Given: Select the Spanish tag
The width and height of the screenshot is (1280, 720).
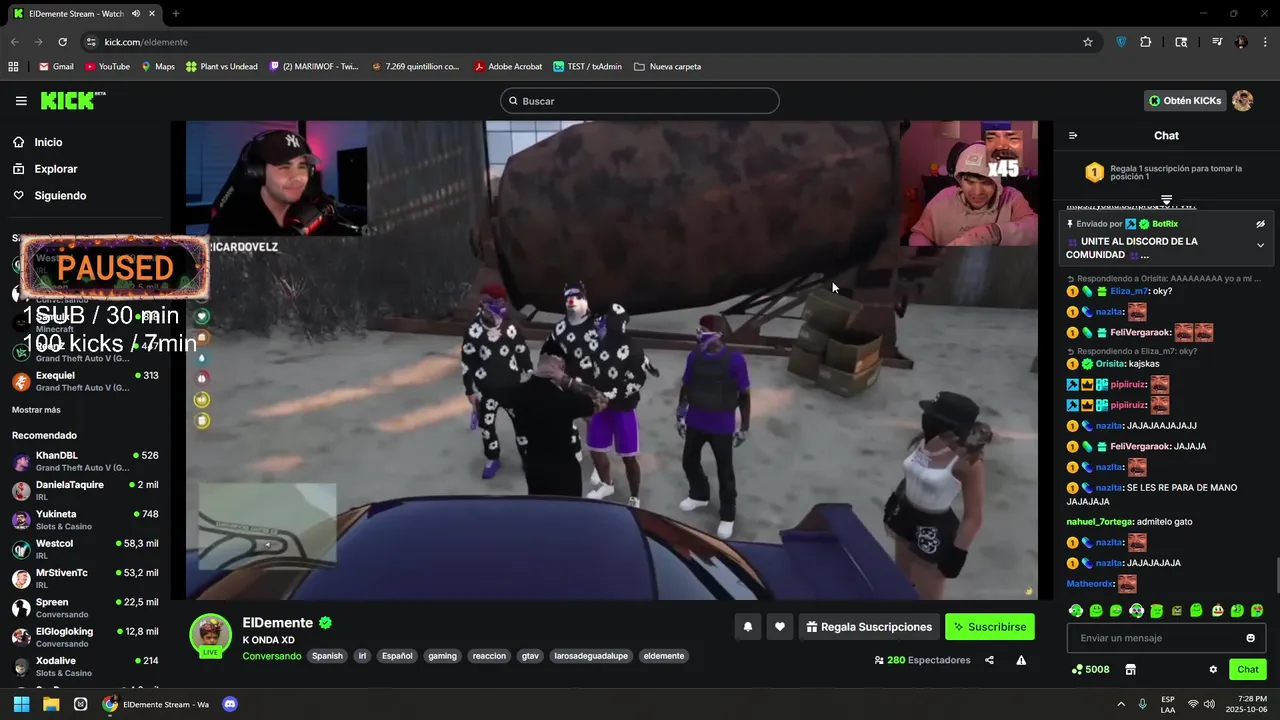Looking at the screenshot, I should click(x=327, y=656).
